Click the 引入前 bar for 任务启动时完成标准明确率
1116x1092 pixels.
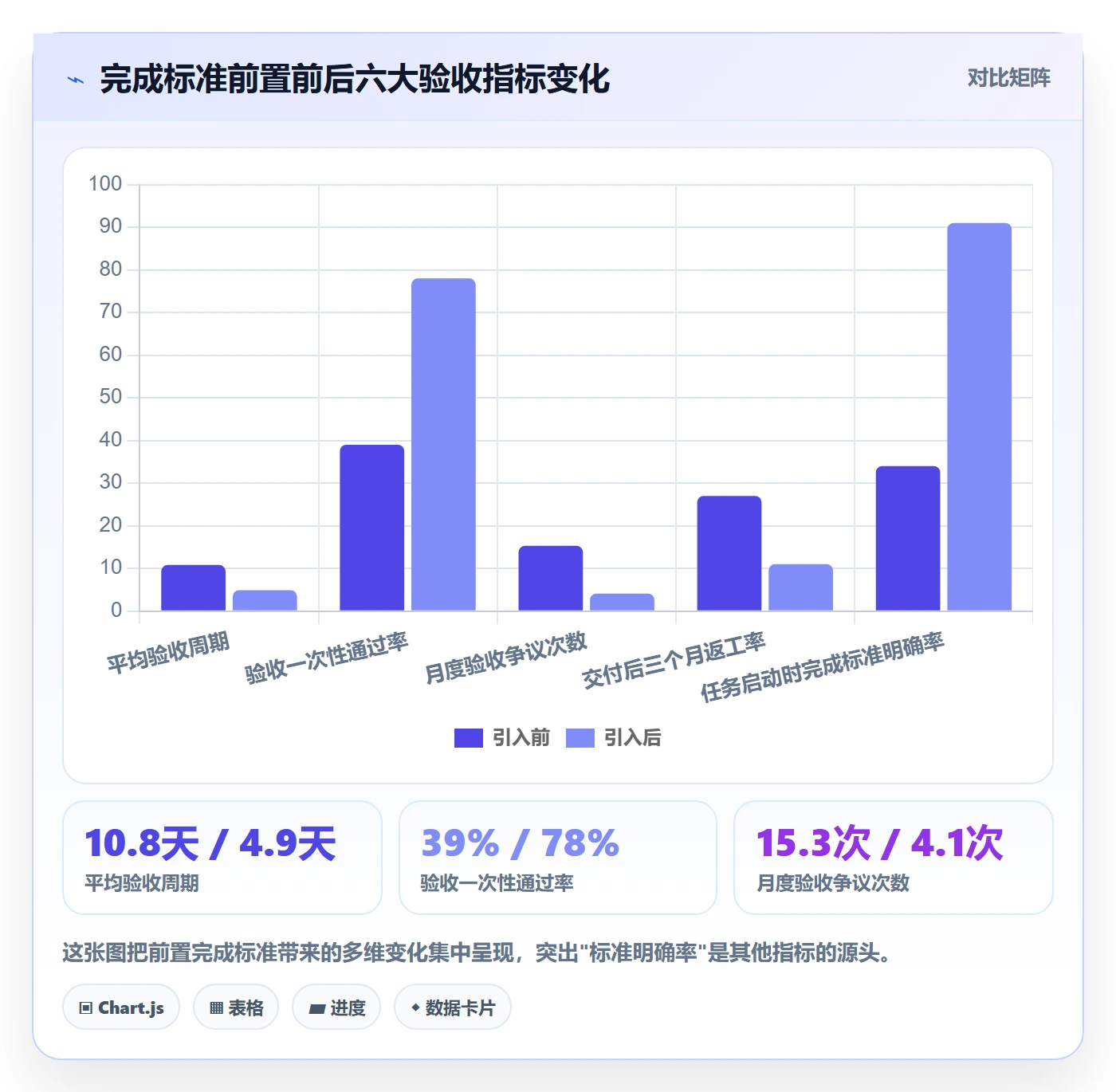tap(907, 539)
